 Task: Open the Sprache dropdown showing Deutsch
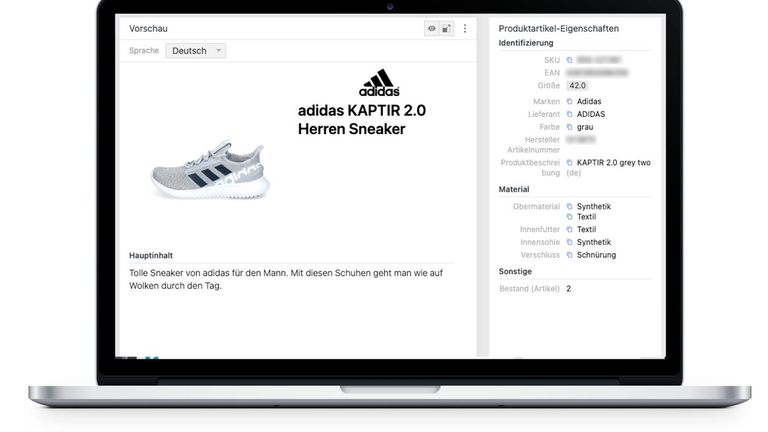pos(195,50)
